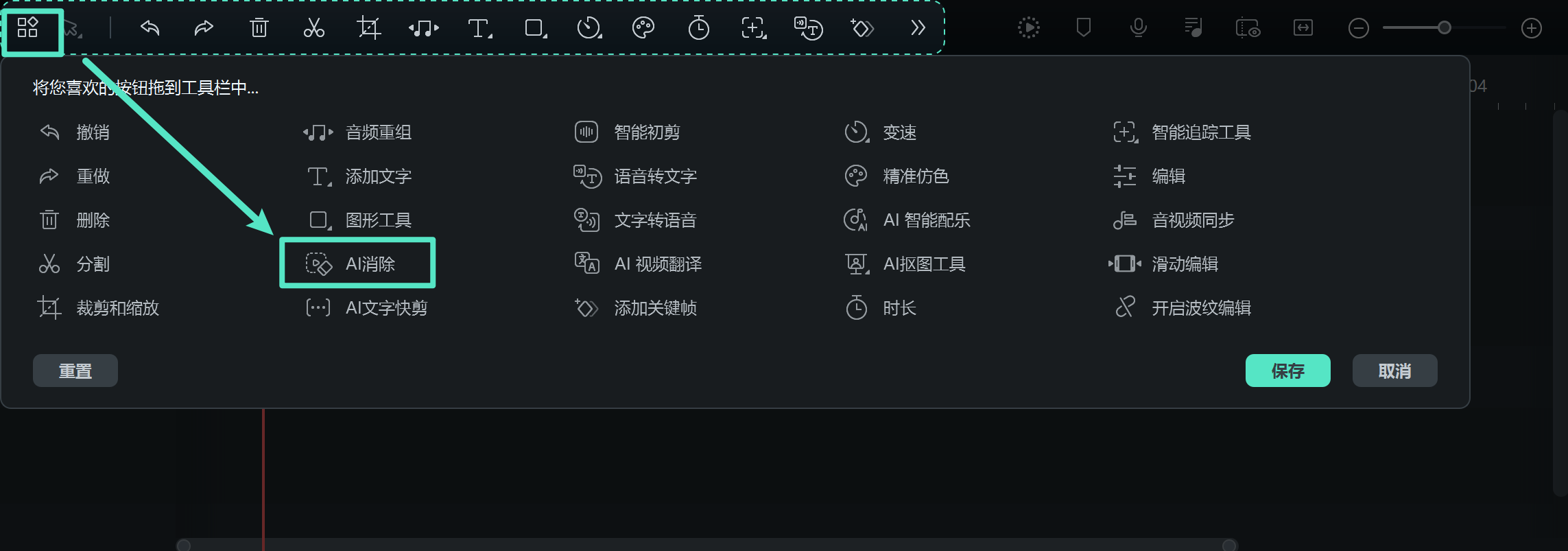The height and width of the screenshot is (551, 1568).
Task: Click the audio mixer icon near the top right
Action: 1193,27
